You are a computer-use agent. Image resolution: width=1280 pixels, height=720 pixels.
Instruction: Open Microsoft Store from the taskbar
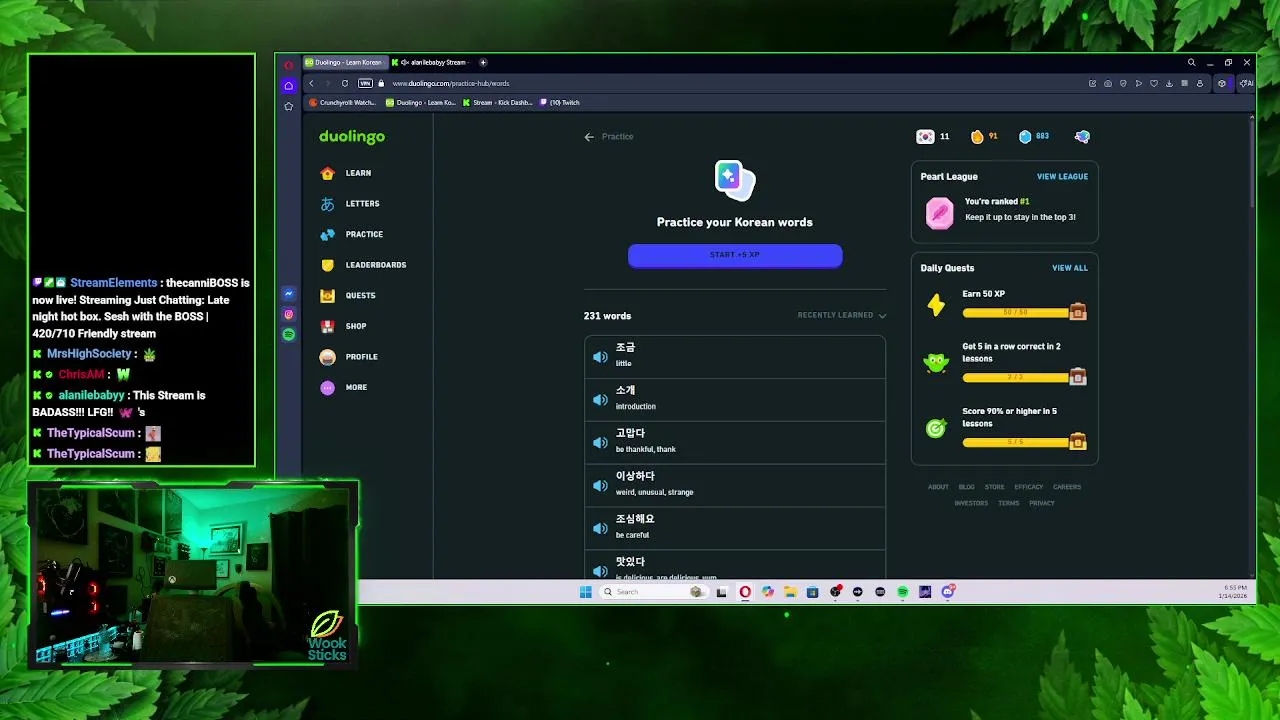pyautogui.click(x=812, y=592)
